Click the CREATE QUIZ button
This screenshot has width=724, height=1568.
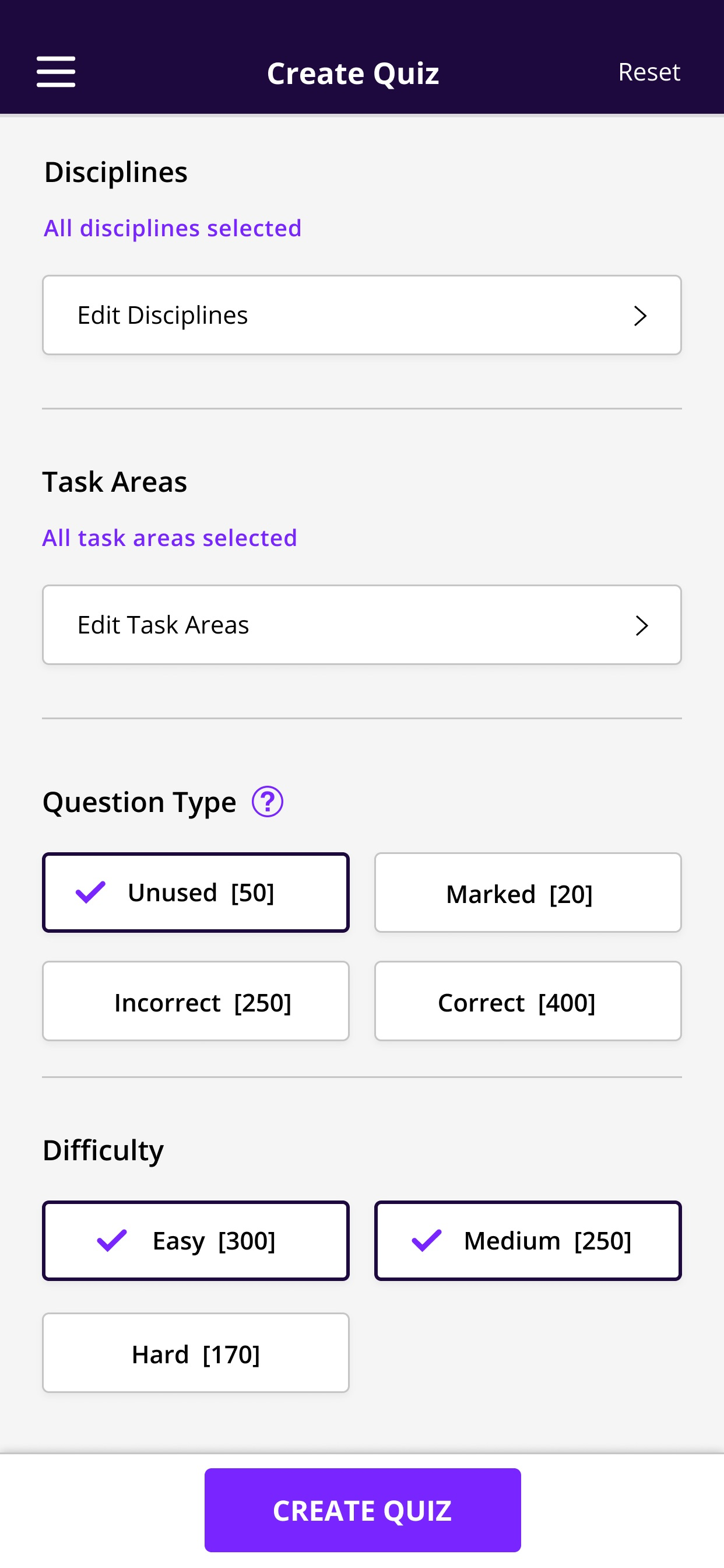point(363,1510)
